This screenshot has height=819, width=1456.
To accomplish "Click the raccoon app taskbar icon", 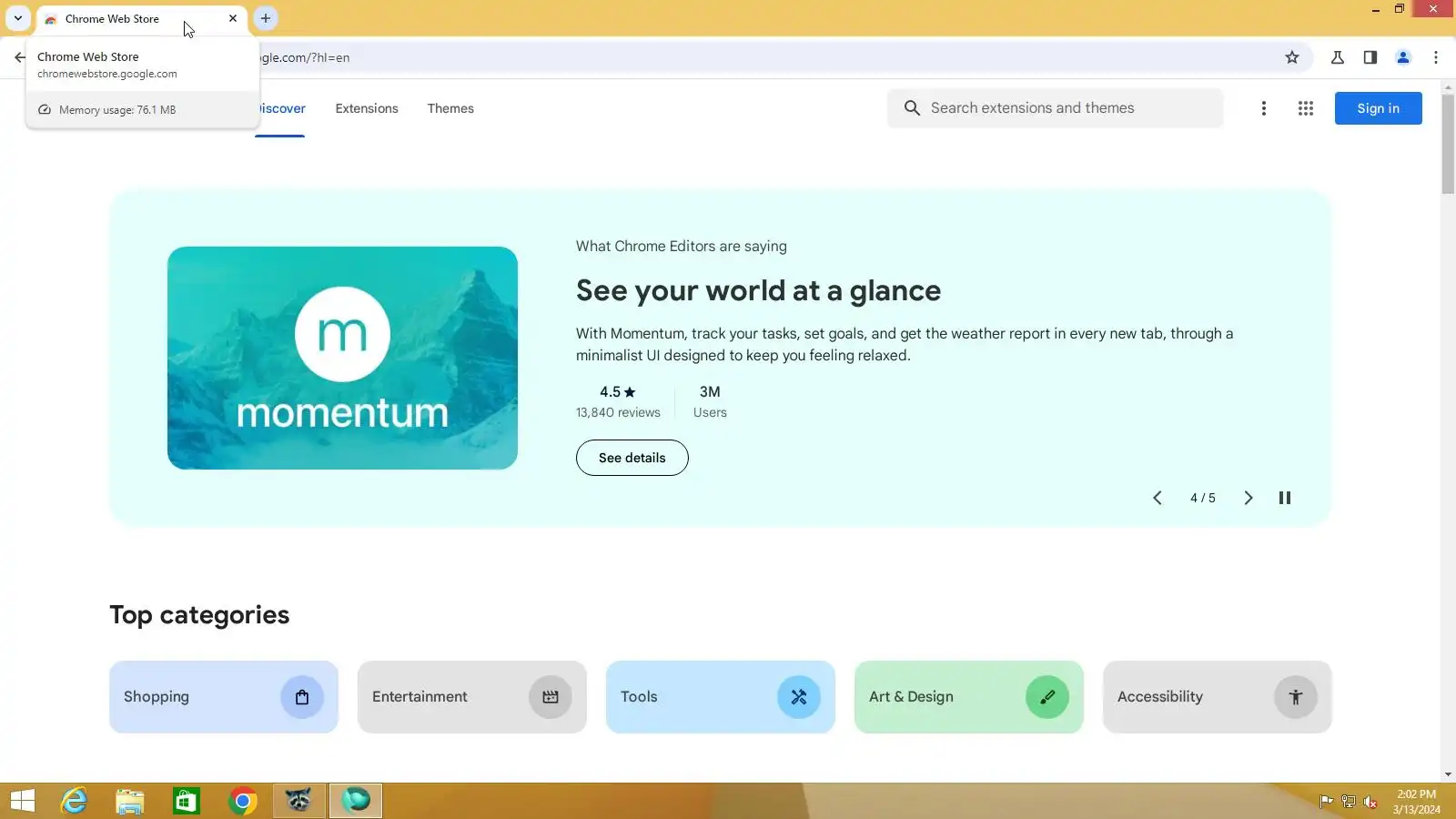I will coord(298,801).
